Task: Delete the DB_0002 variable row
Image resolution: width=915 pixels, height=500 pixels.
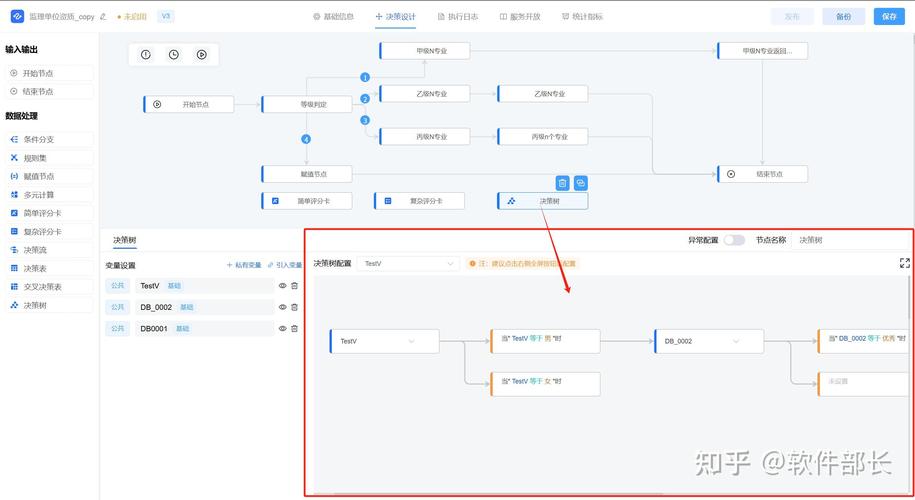Action: [295, 307]
